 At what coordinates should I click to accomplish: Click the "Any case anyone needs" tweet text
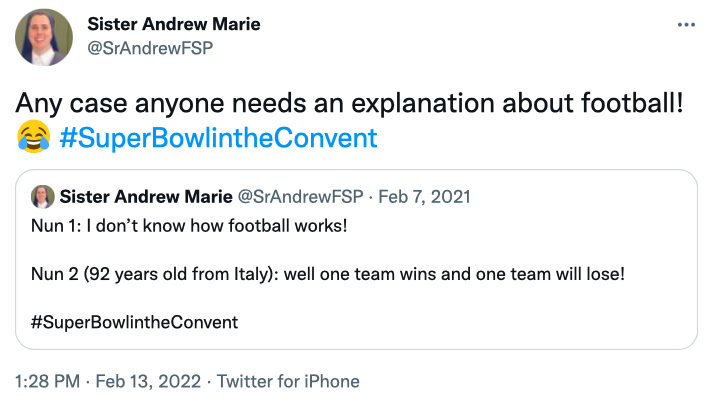[x=150, y=102]
